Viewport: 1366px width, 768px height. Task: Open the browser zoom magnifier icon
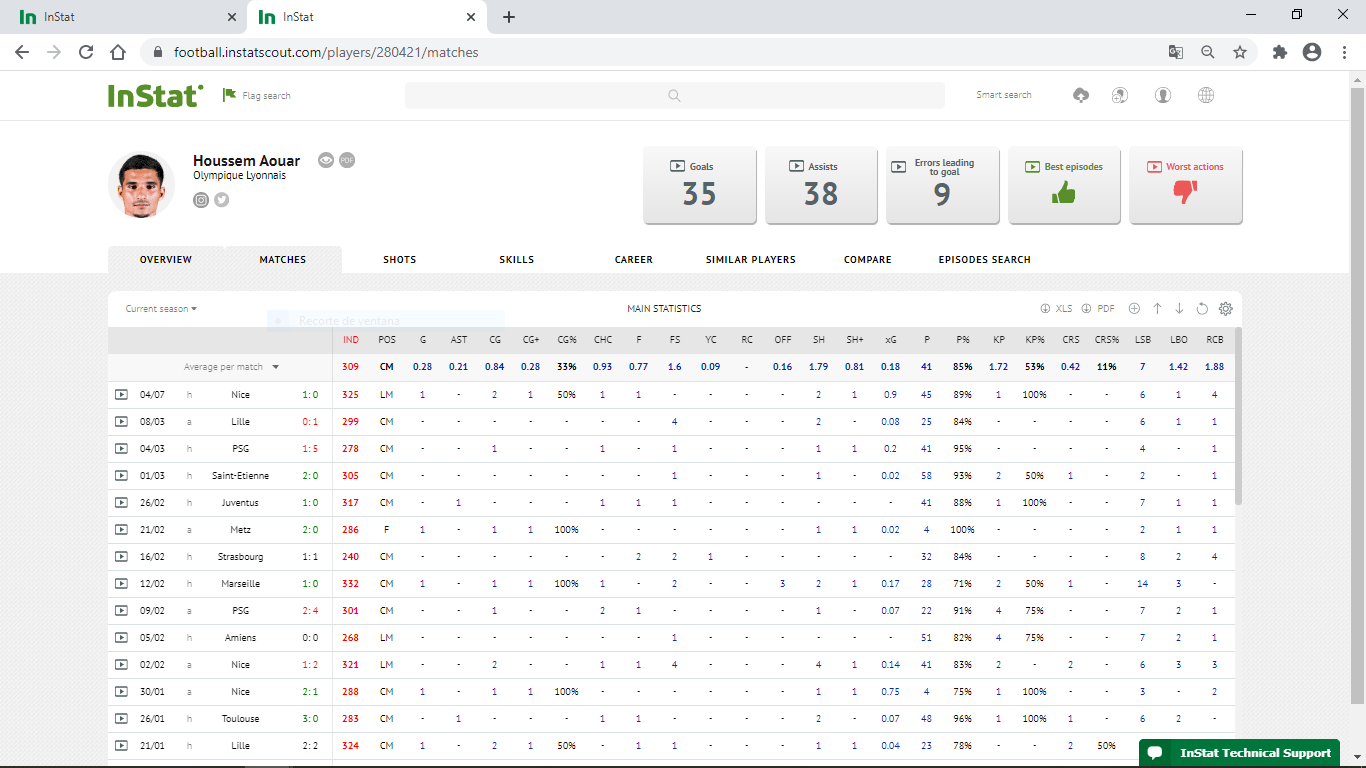tap(1208, 52)
